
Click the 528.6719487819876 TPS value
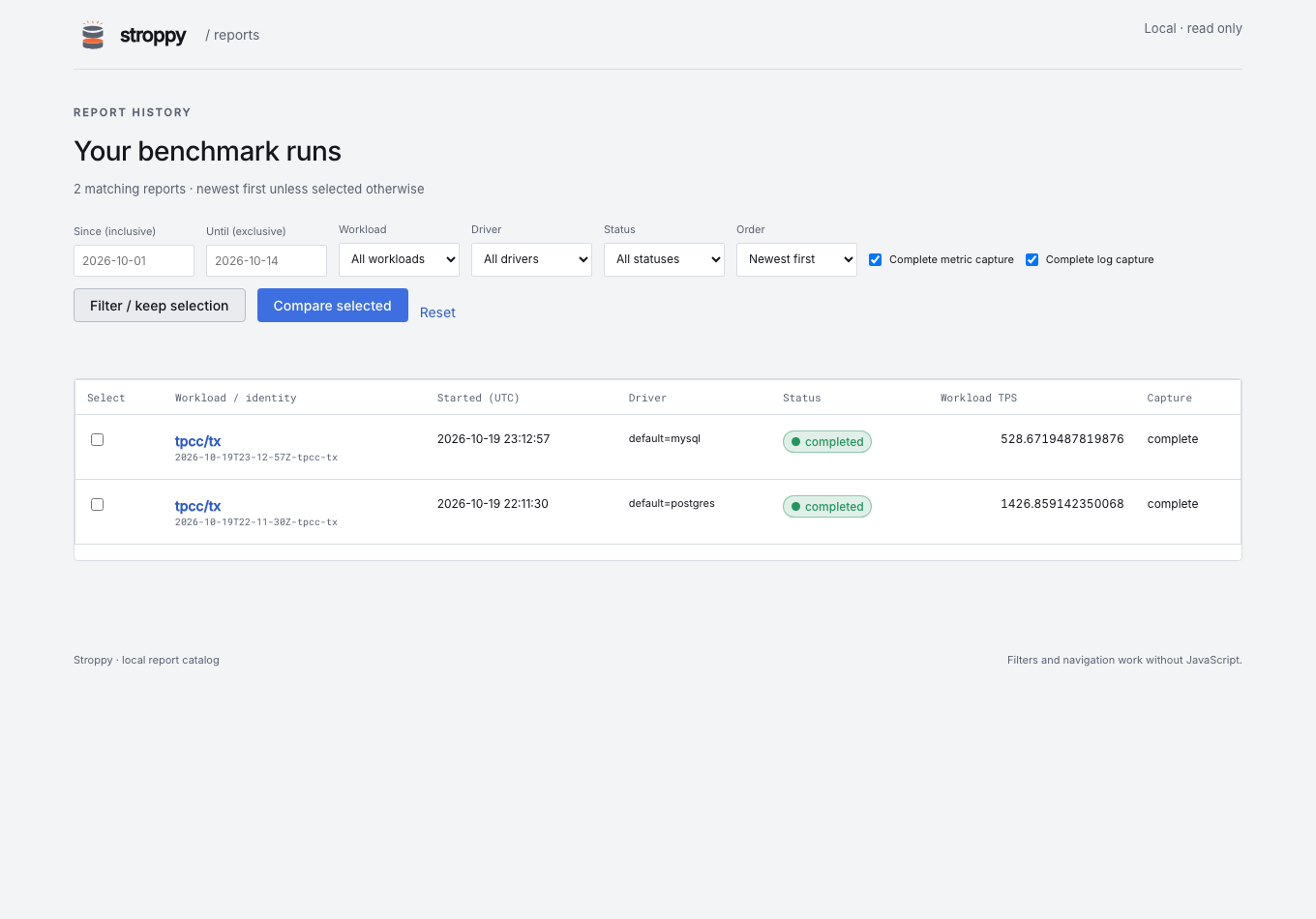point(1062,439)
